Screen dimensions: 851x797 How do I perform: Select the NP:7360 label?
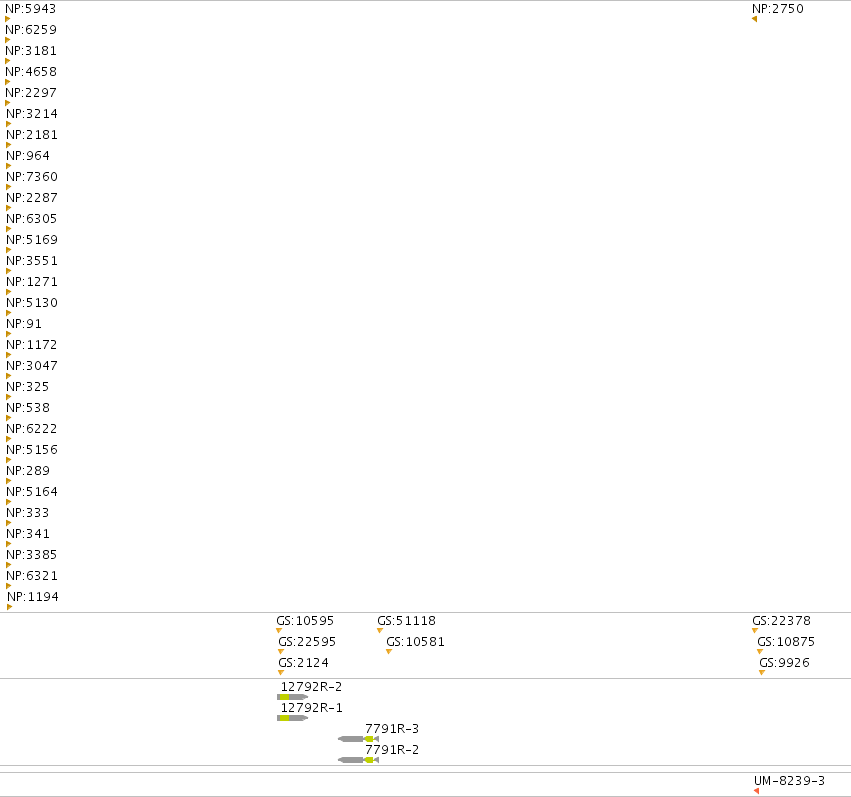click(32, 177)
